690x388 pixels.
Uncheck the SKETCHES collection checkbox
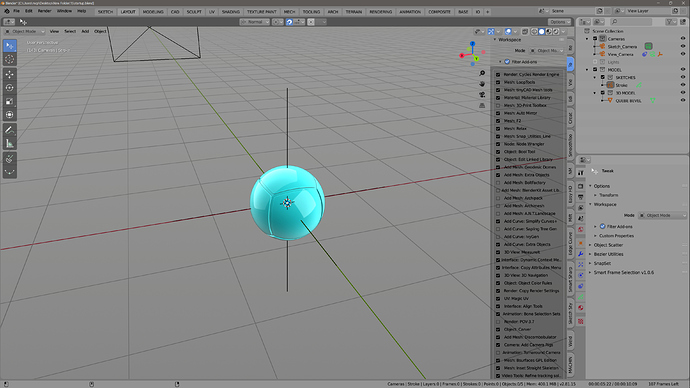(x=603, y=77)
